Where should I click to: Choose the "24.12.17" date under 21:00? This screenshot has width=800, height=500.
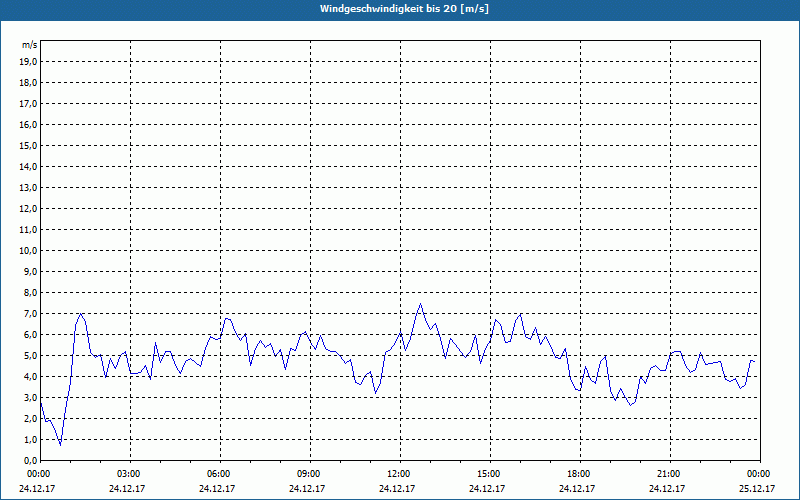tap(667, 488)
